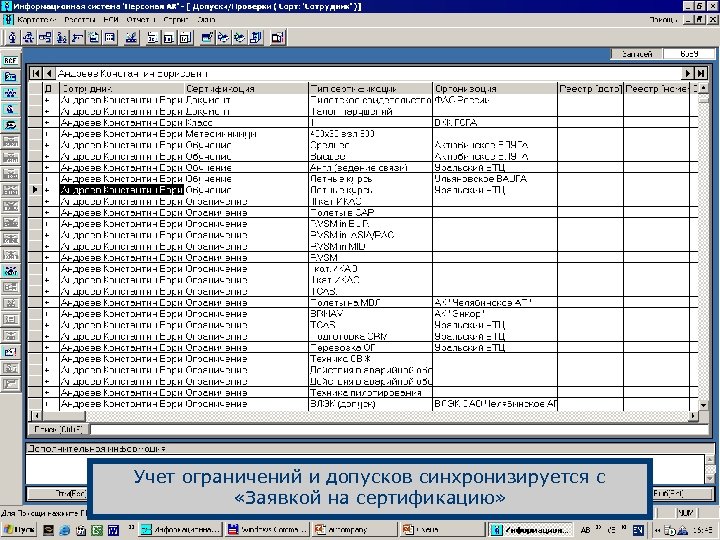The image size is (720, 540).
Task: Go to the first record
Action: (36, 73)
